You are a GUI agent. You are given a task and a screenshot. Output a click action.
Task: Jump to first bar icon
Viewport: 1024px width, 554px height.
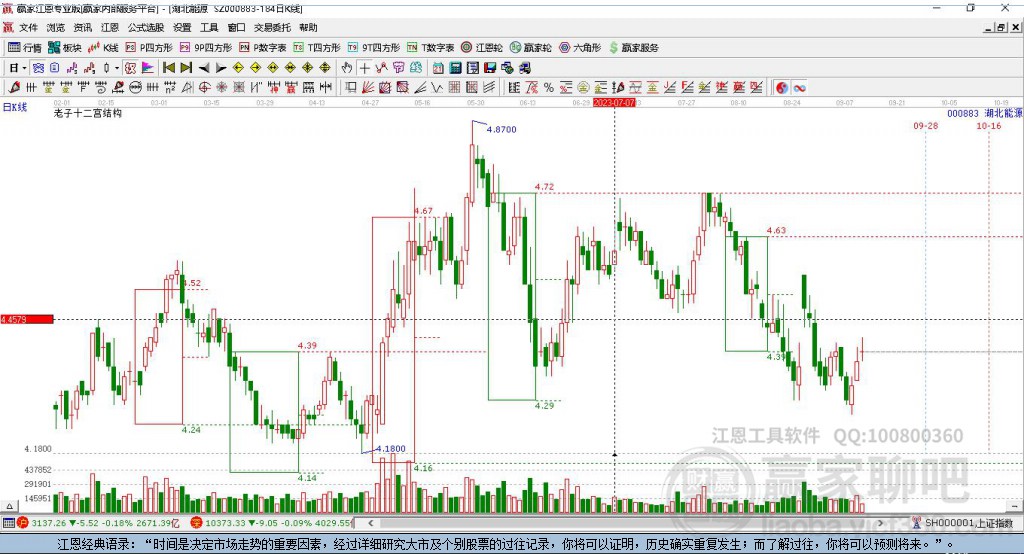tap(168, 68)
